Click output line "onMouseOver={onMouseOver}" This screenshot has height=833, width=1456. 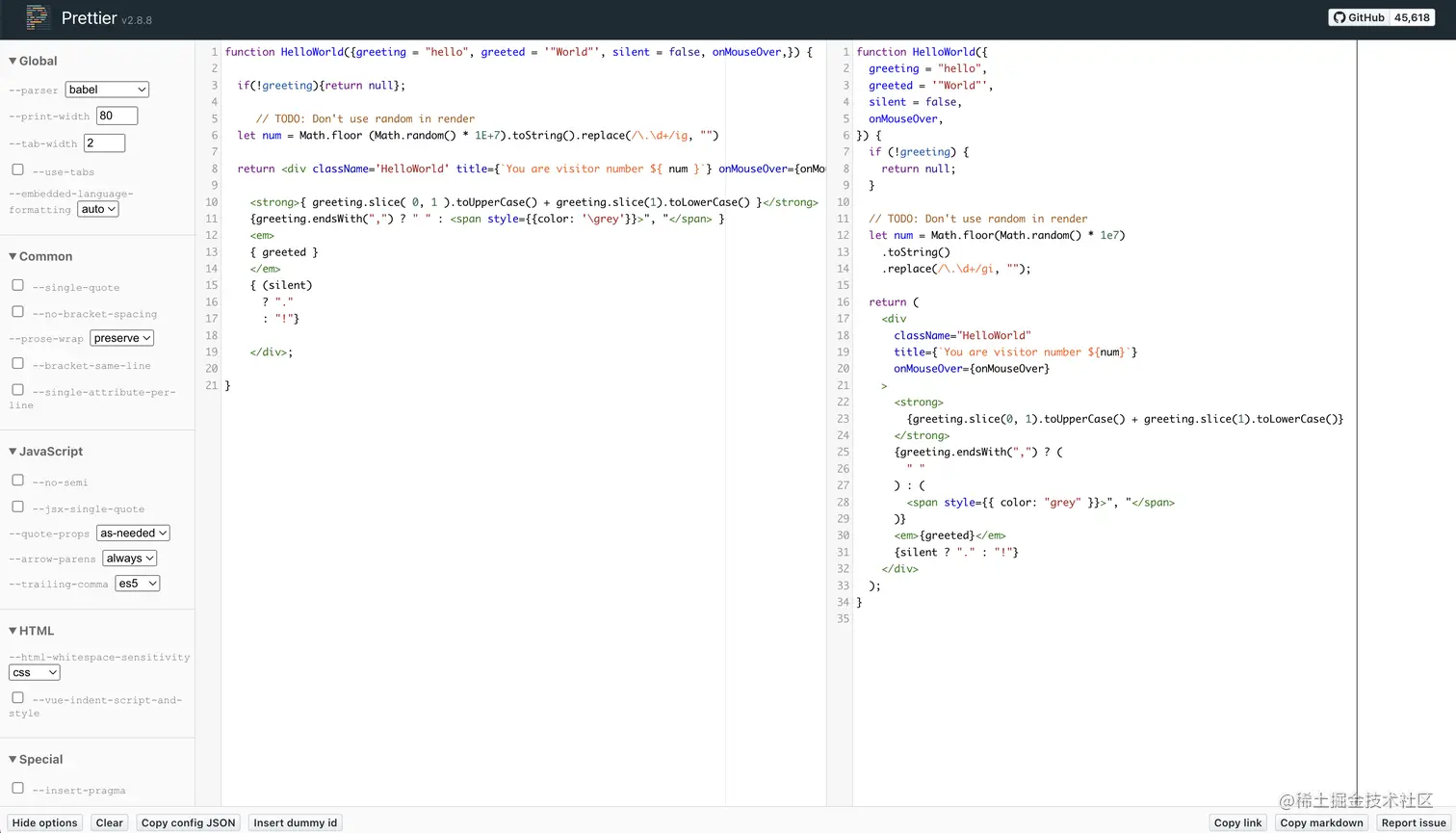coord(972,369)
